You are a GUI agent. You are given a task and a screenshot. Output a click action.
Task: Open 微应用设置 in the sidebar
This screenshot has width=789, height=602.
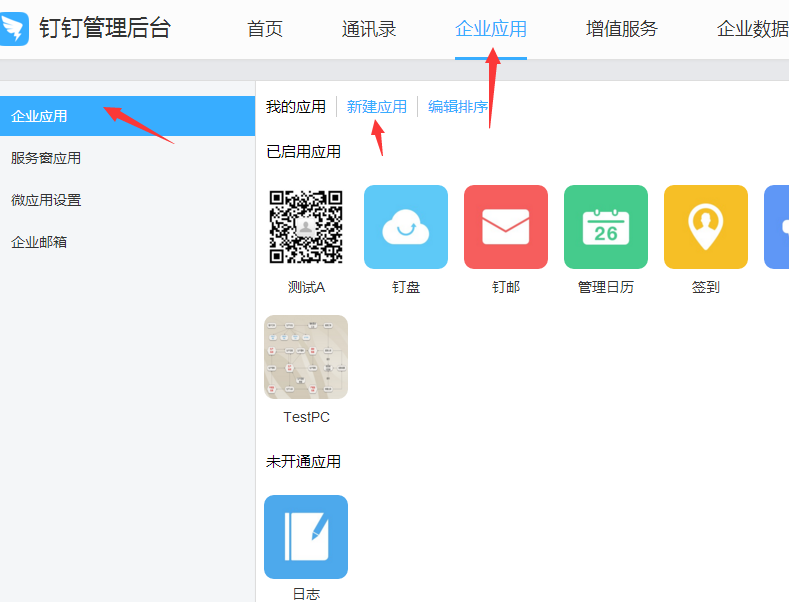pyautogui.click(x=46, y=200)
